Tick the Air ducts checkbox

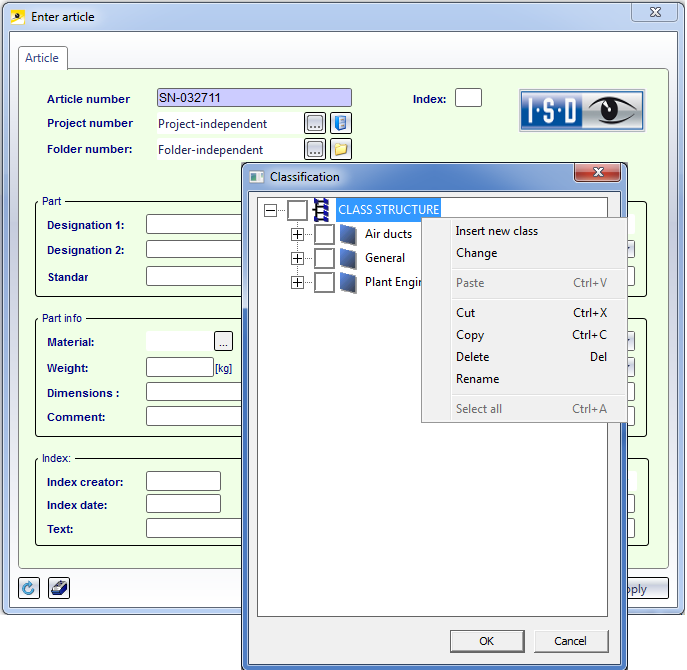click(x=324, y=234)
